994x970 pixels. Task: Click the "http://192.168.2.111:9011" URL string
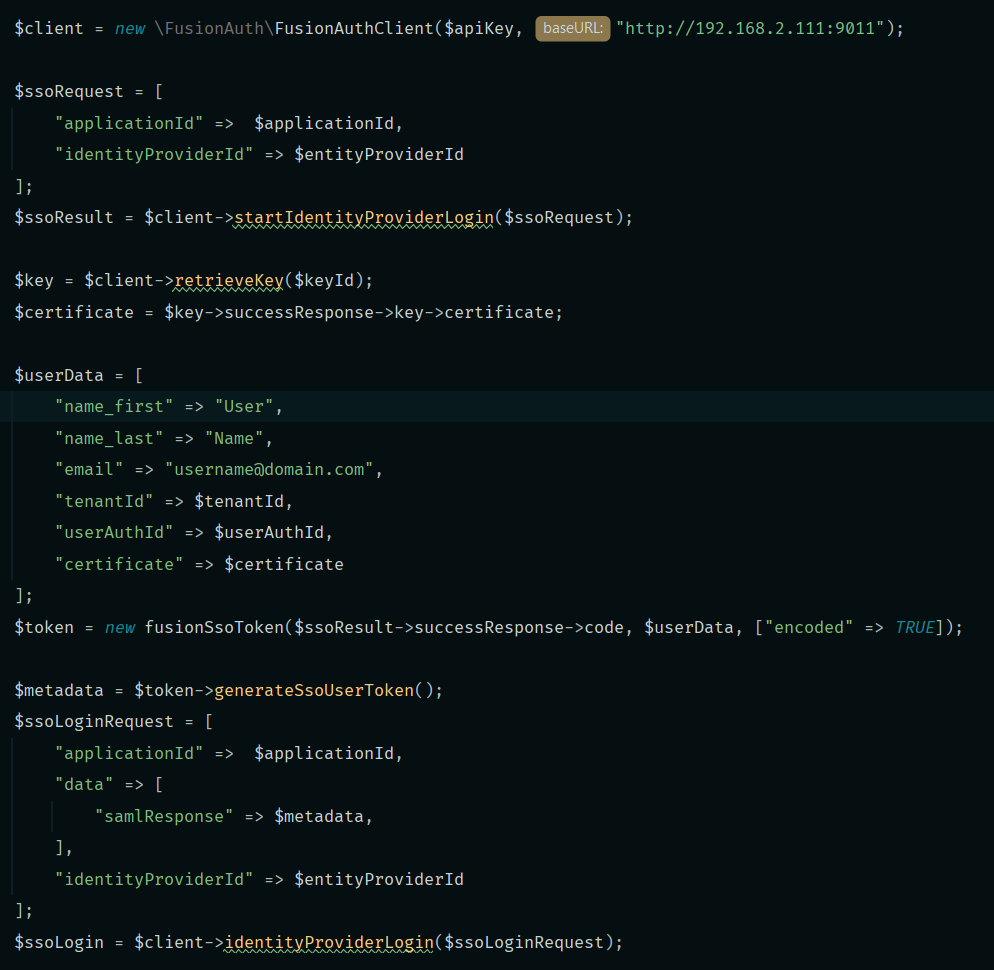click(750, 29)
